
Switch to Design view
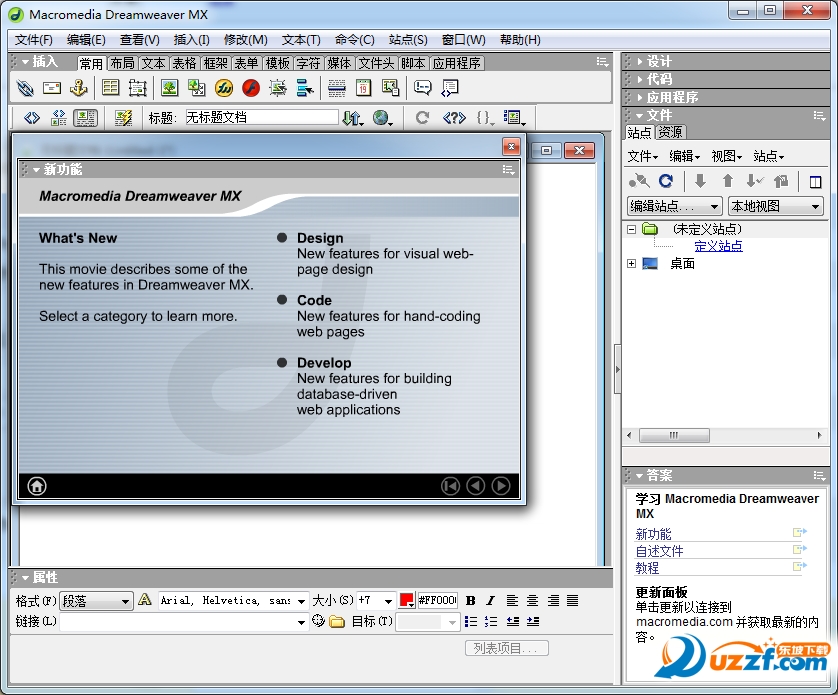click(x=86, y=118)
